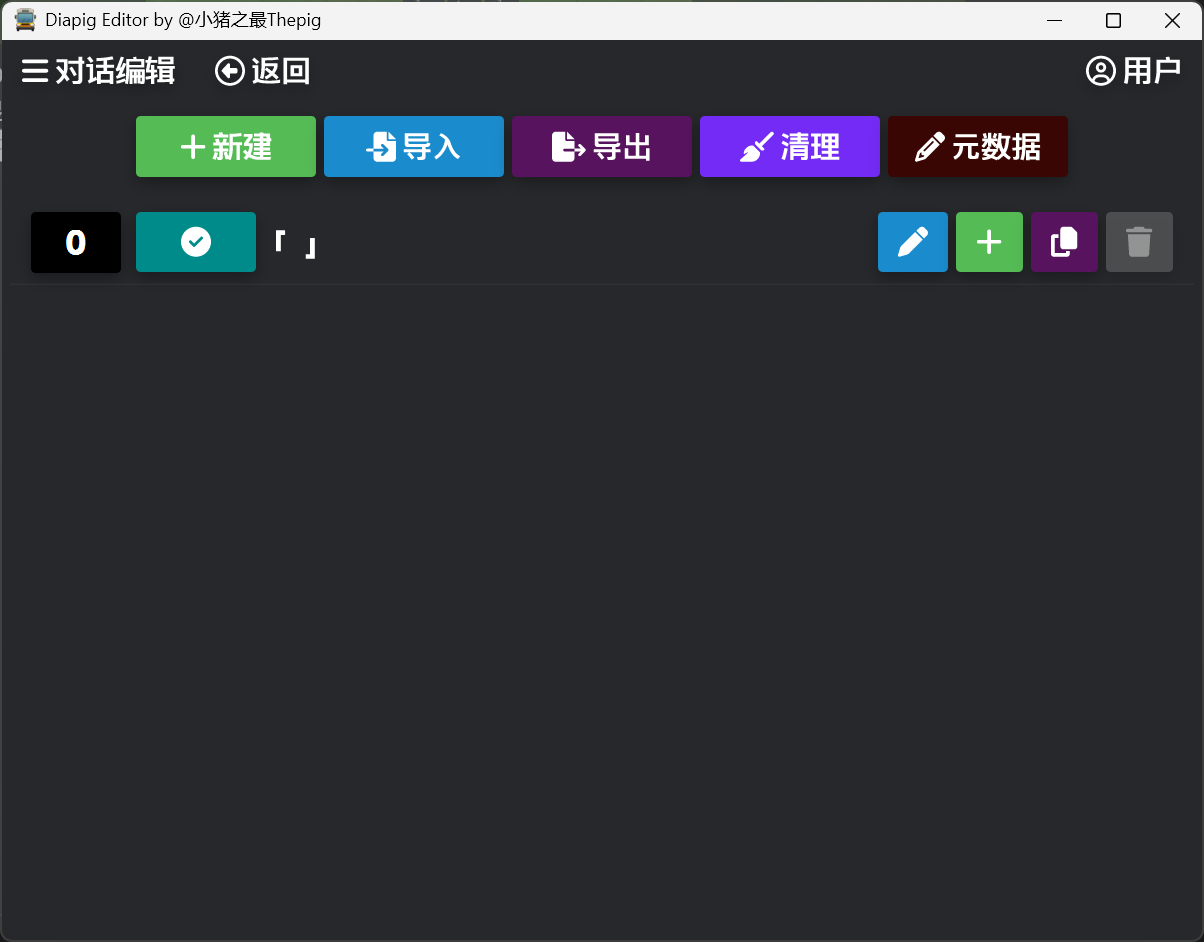Screen dimensions: 1204x942
Task: Click the Diapig Editor title bar app icon
Action: tap(25, 20)
